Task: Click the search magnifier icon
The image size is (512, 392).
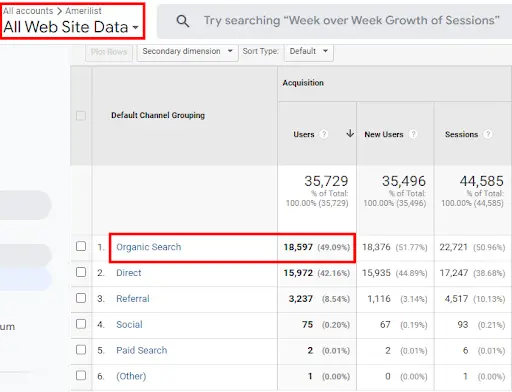Action: (183, 21)
